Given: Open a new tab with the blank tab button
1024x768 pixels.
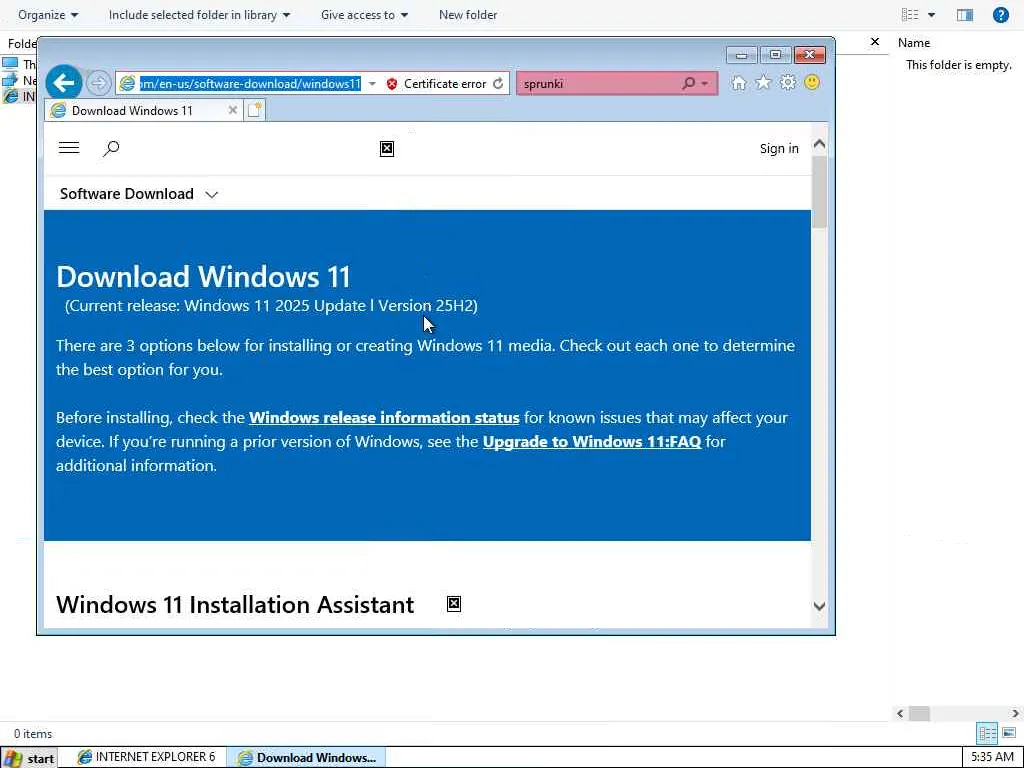Looking at the screenshot, I should 255,110.
